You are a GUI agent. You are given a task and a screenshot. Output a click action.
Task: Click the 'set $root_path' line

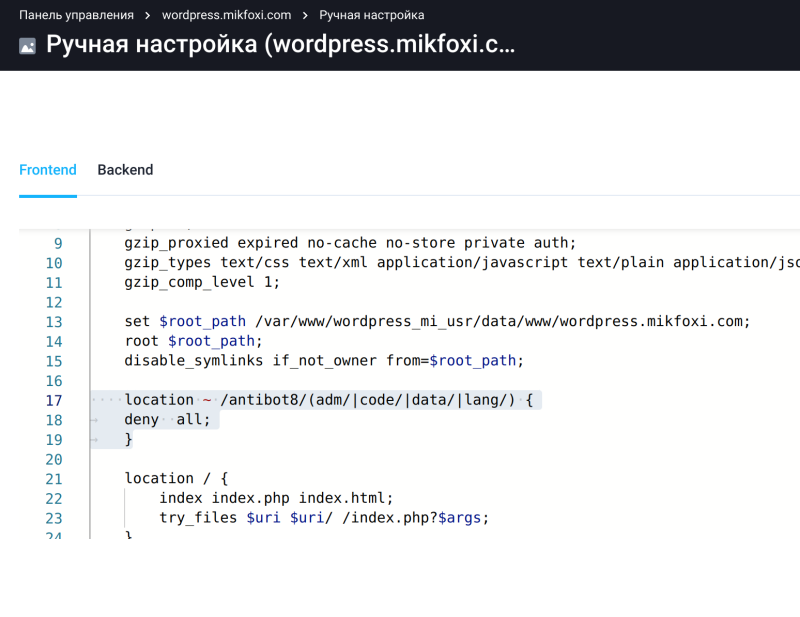tap(436, 322)
